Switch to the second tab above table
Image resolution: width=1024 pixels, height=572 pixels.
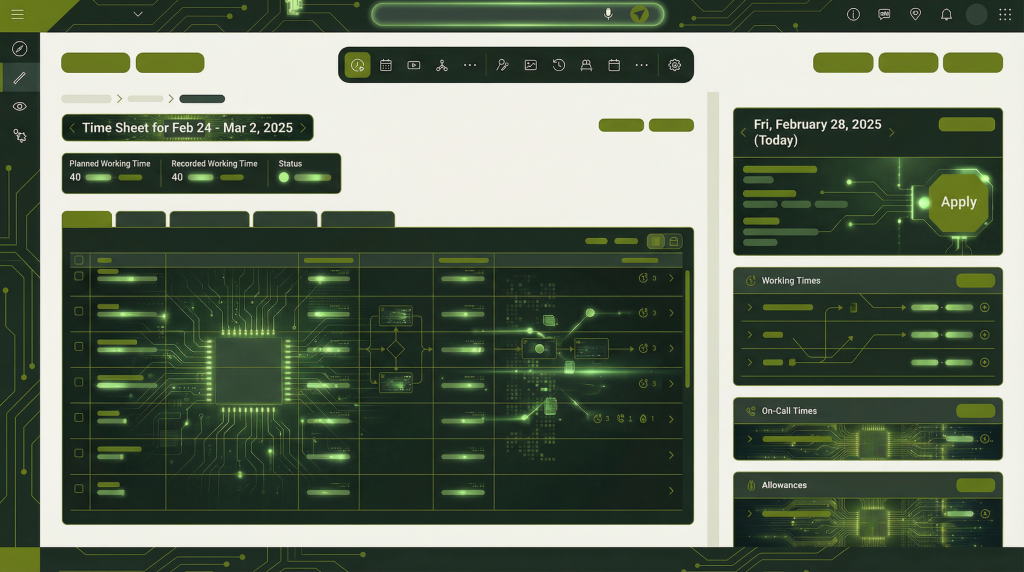point(141,220)
